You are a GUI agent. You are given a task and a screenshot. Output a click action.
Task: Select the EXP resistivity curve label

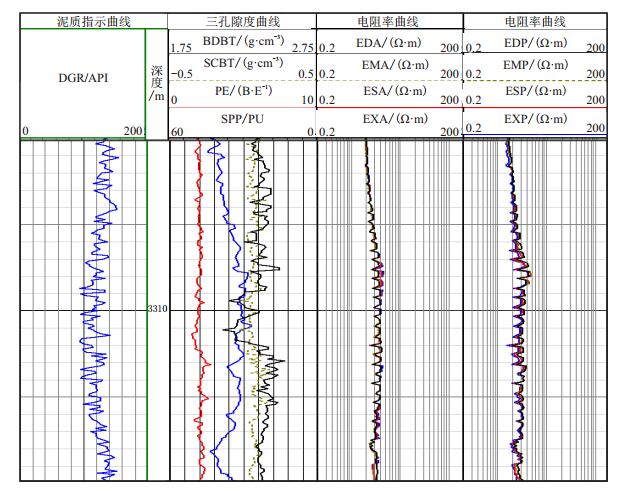537,120
